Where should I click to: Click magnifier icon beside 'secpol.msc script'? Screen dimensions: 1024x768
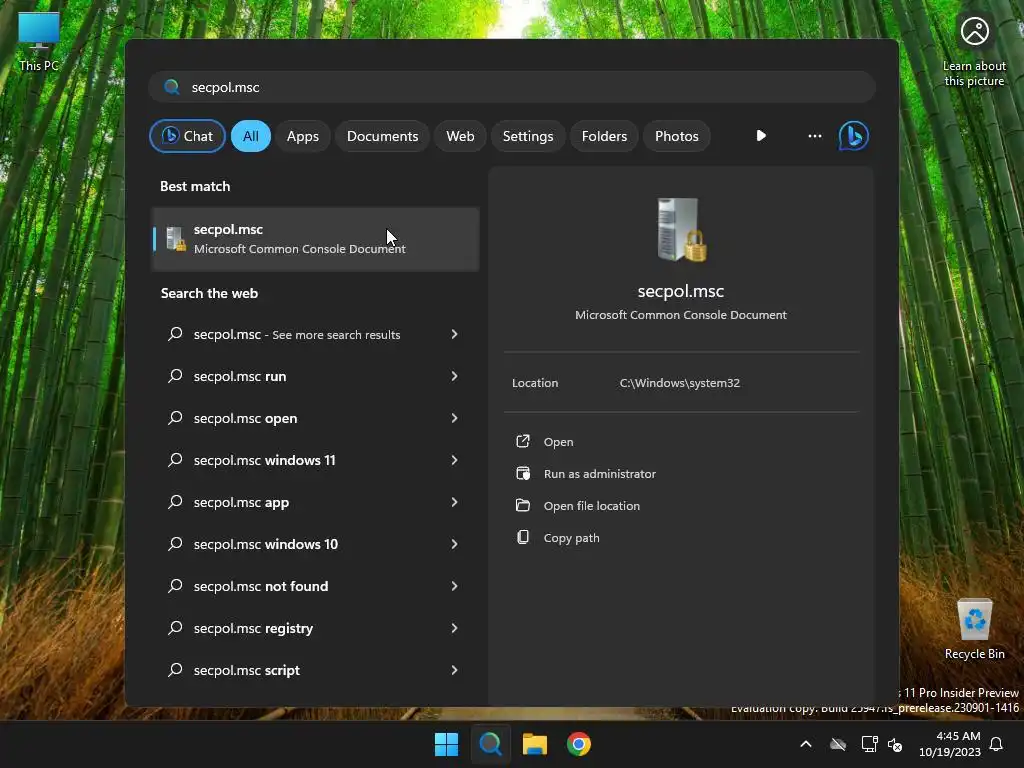pyautogui.click(x=175, y=670)
